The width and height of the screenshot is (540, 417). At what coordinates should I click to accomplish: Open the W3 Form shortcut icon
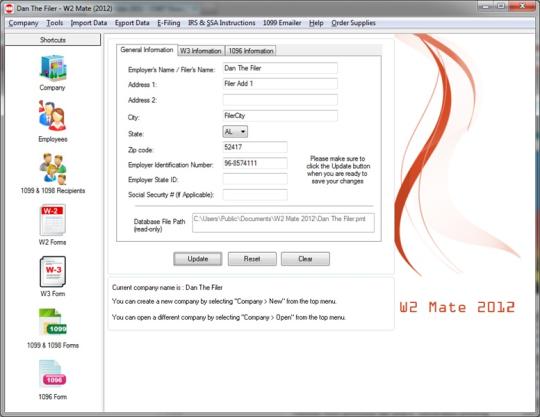pos(53,272)
